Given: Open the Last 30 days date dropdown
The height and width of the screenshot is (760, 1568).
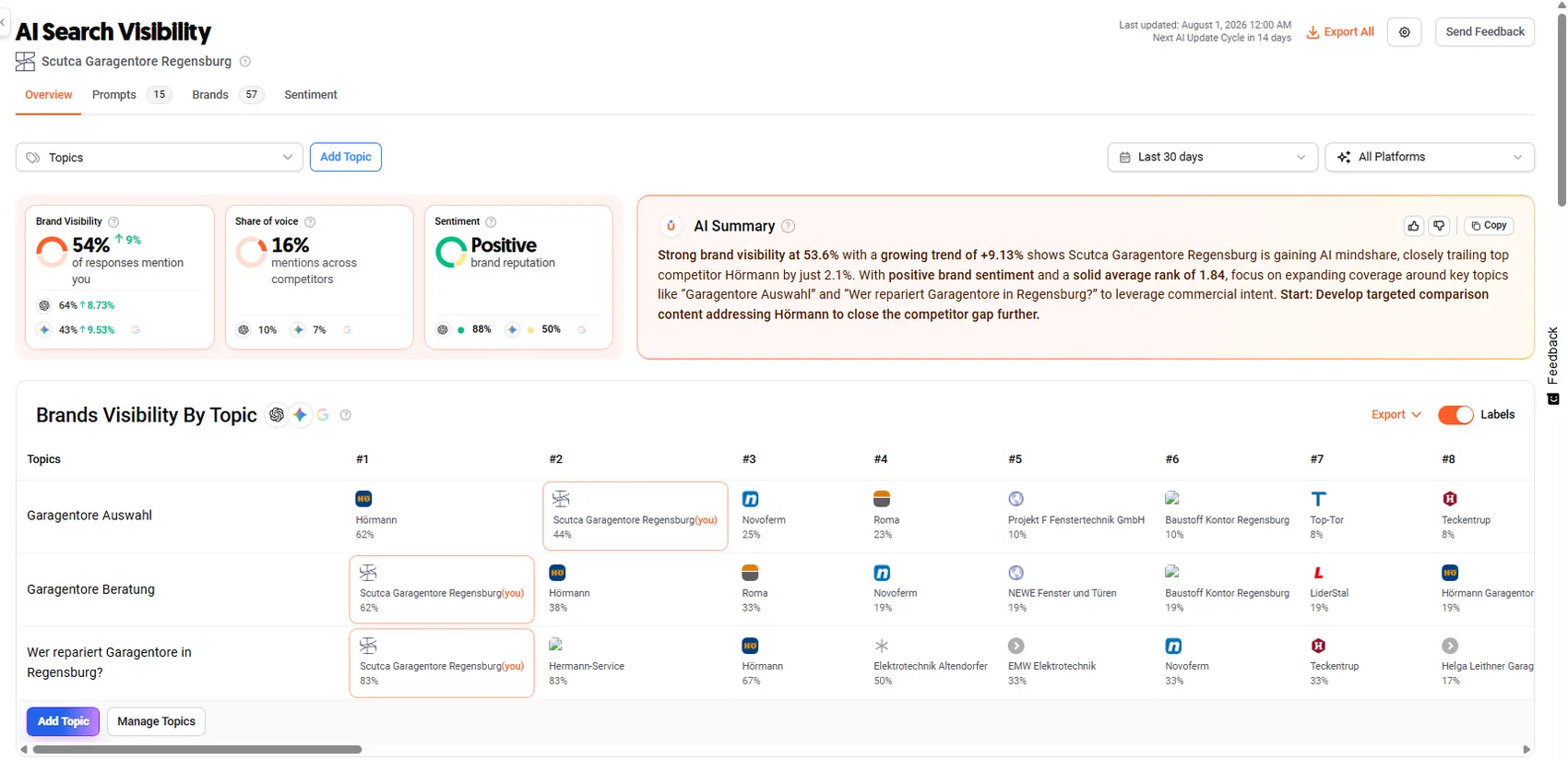Looking at the screenshot, I should [x=1212, y=158].
